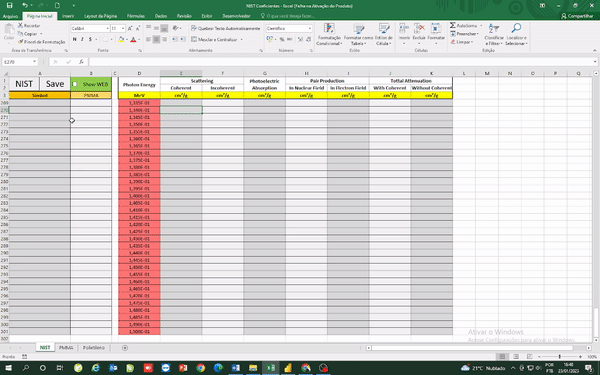Switch to the Polietileno sheet tab
This screenshot has width=600, height=375.
pyautogui.click(x=94, y=347)
